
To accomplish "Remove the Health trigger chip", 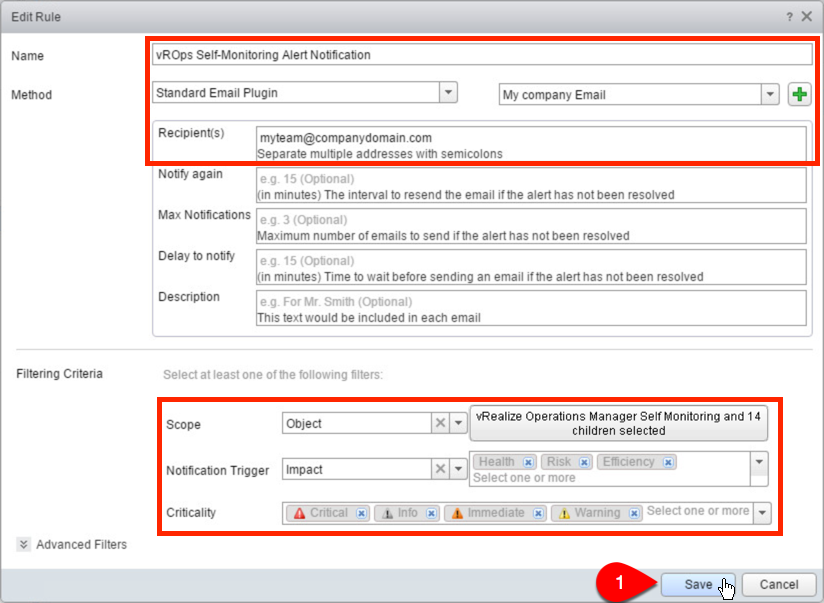I will pos(527,462).
